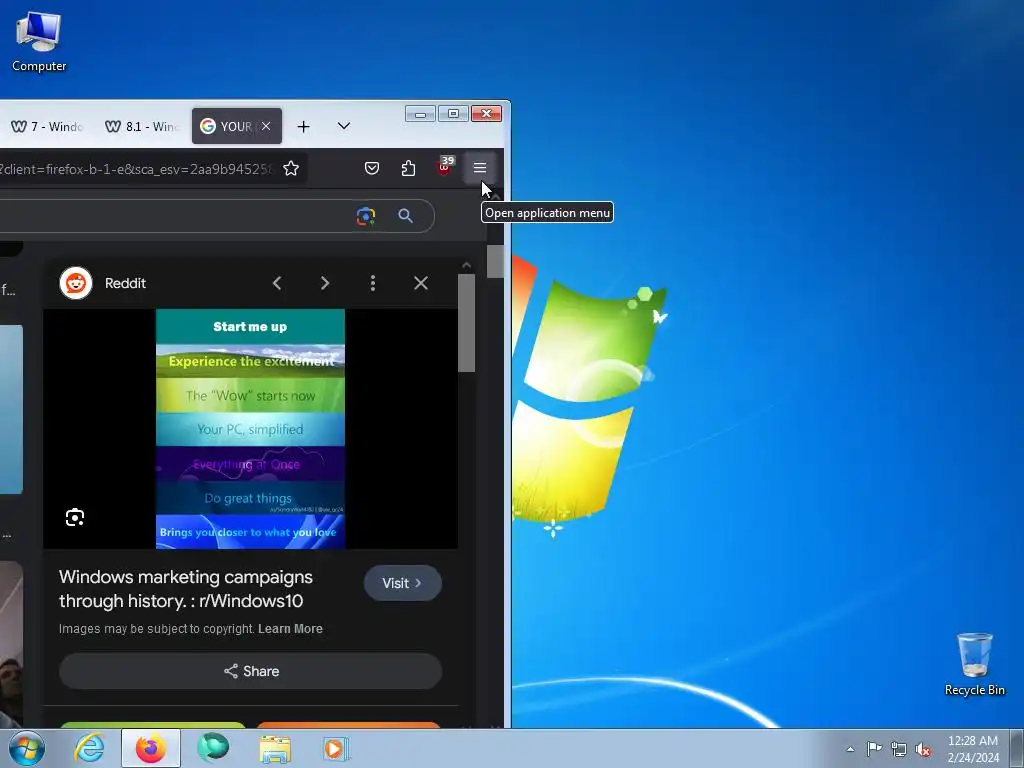The image size is (1024, 768).
Task: Expand the list all tabs chevron
Action: 344,126
